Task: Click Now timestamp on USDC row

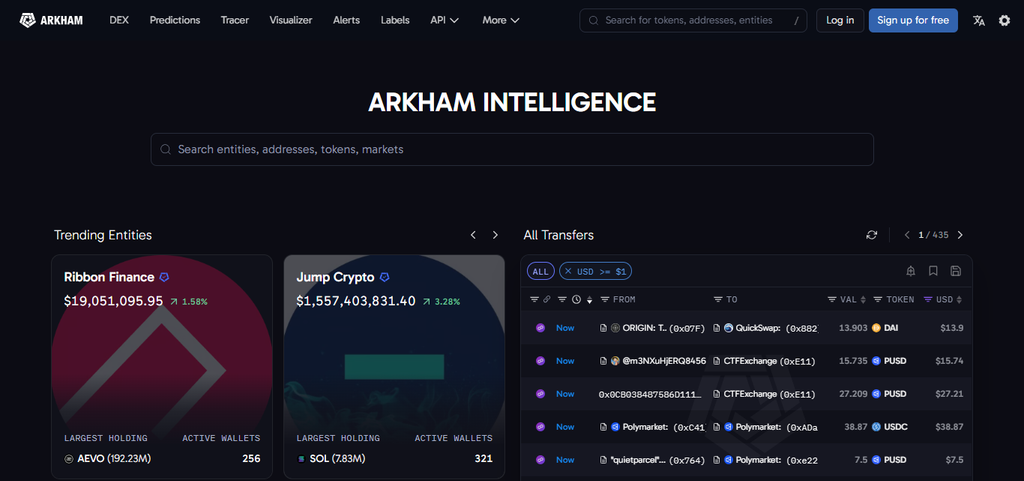Action: [565, 427]
